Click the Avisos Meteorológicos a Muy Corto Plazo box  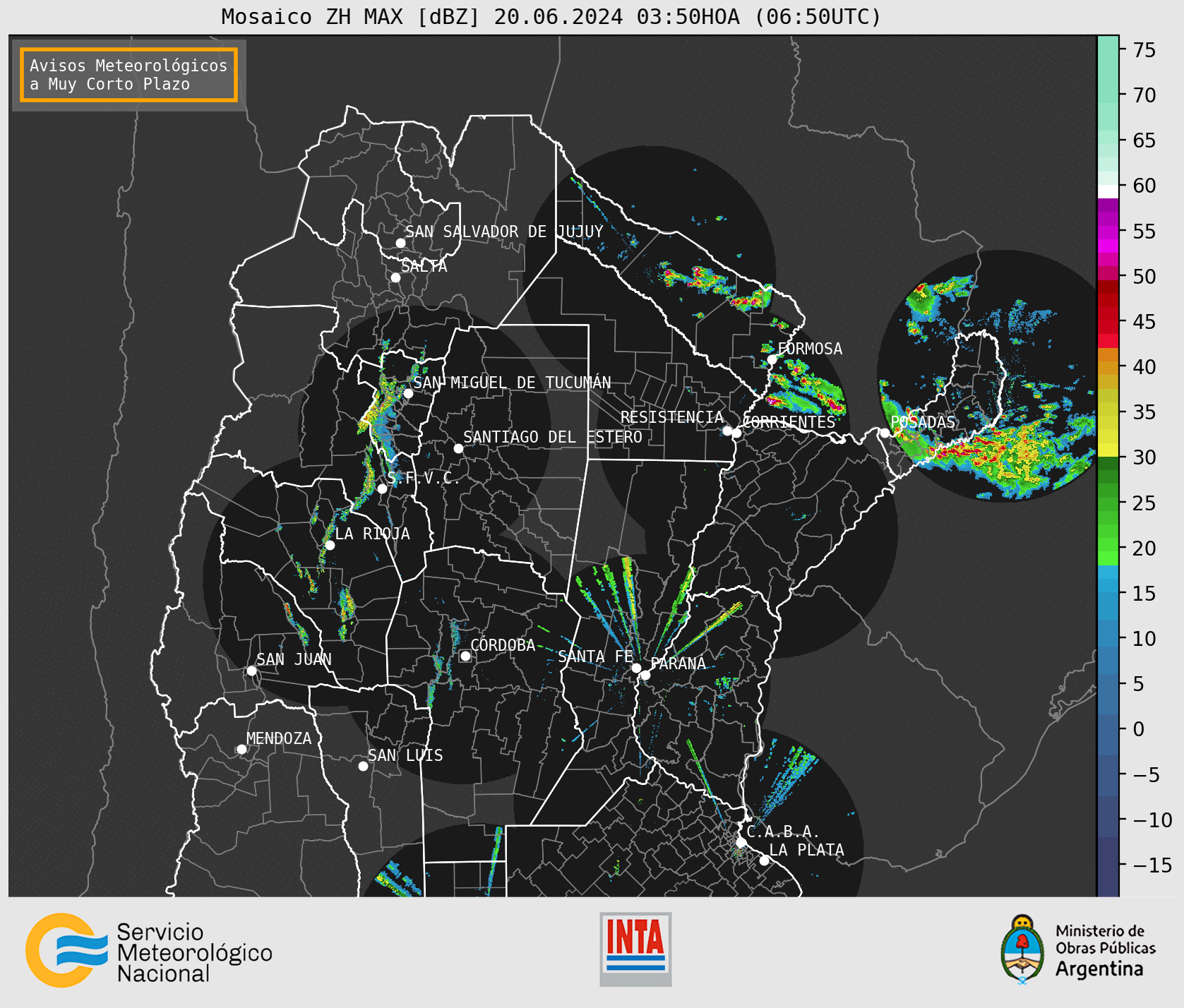(128, 75)
